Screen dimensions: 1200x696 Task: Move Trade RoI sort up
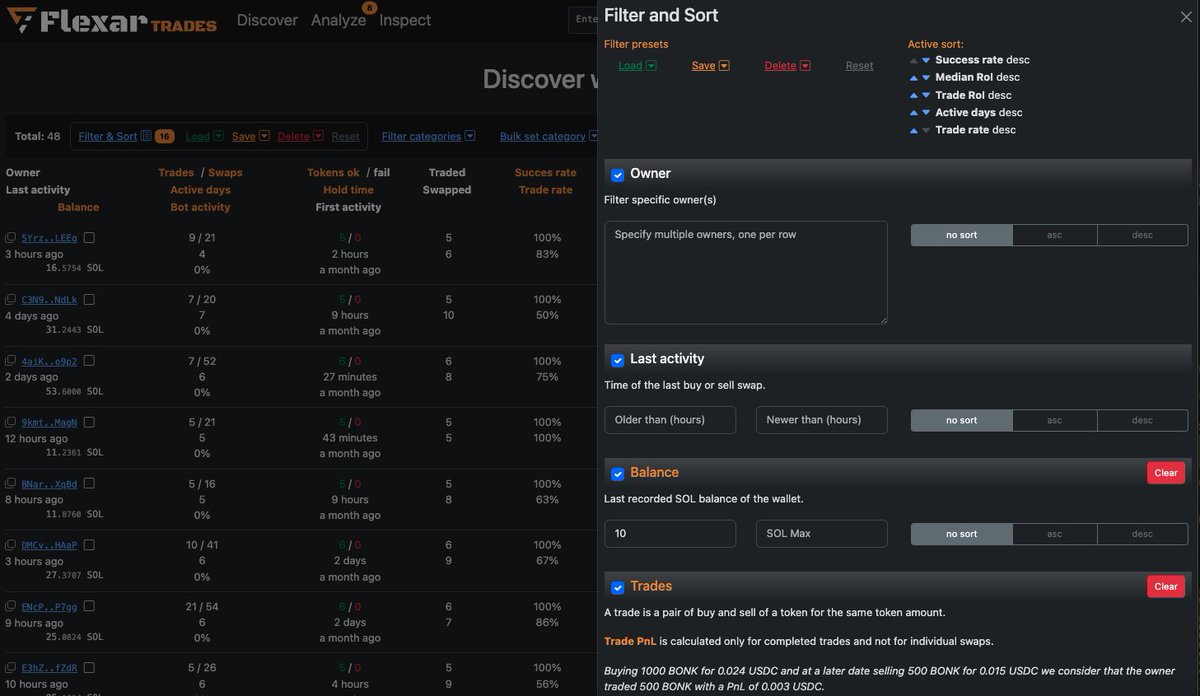point(913,95)
